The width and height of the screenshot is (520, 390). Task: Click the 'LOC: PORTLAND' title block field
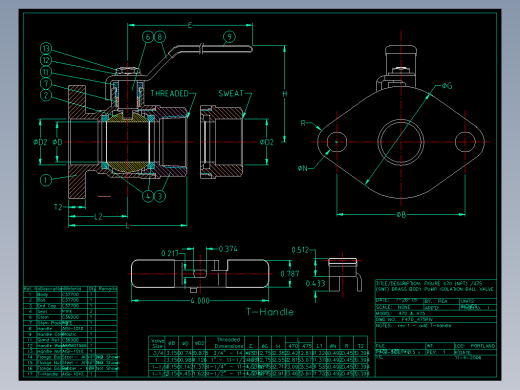[475, 346]
